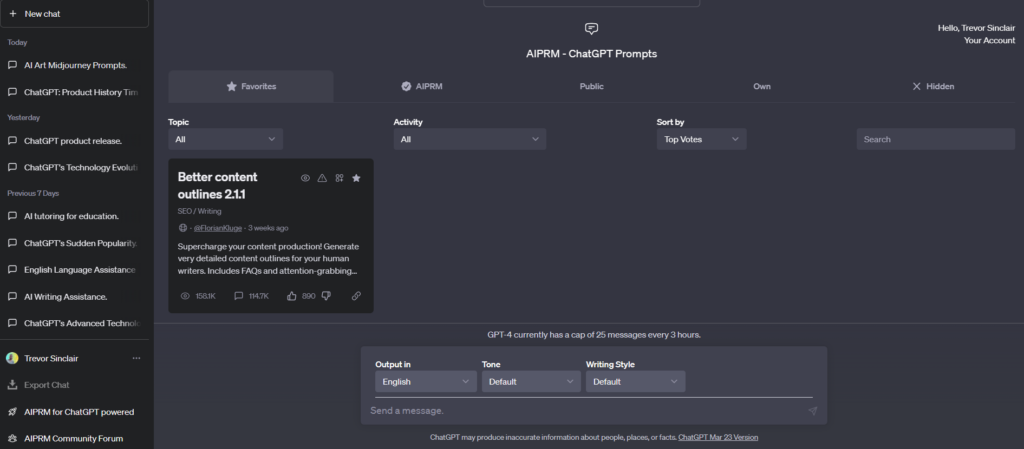
Task: Expand the Tone dropdown
Action: point(530,382)
